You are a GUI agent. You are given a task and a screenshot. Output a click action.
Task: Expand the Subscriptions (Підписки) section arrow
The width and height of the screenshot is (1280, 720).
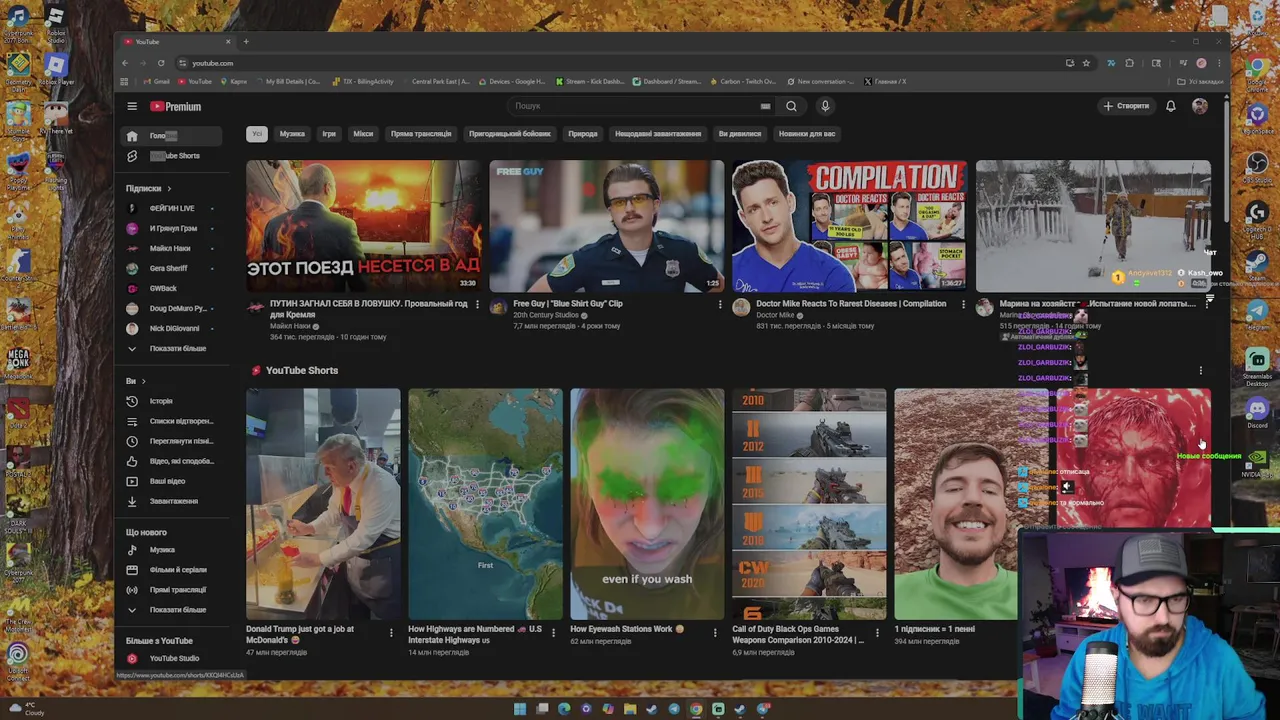(169, 188)
